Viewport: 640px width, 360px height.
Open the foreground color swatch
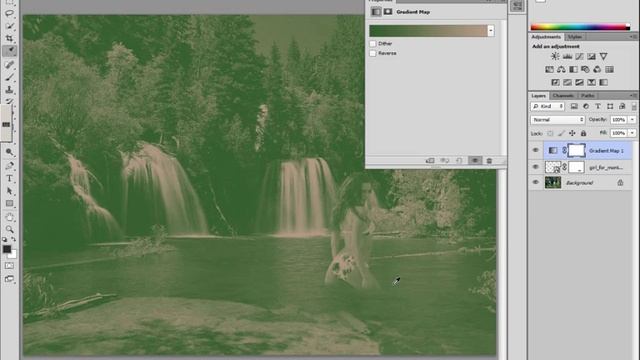7,249
